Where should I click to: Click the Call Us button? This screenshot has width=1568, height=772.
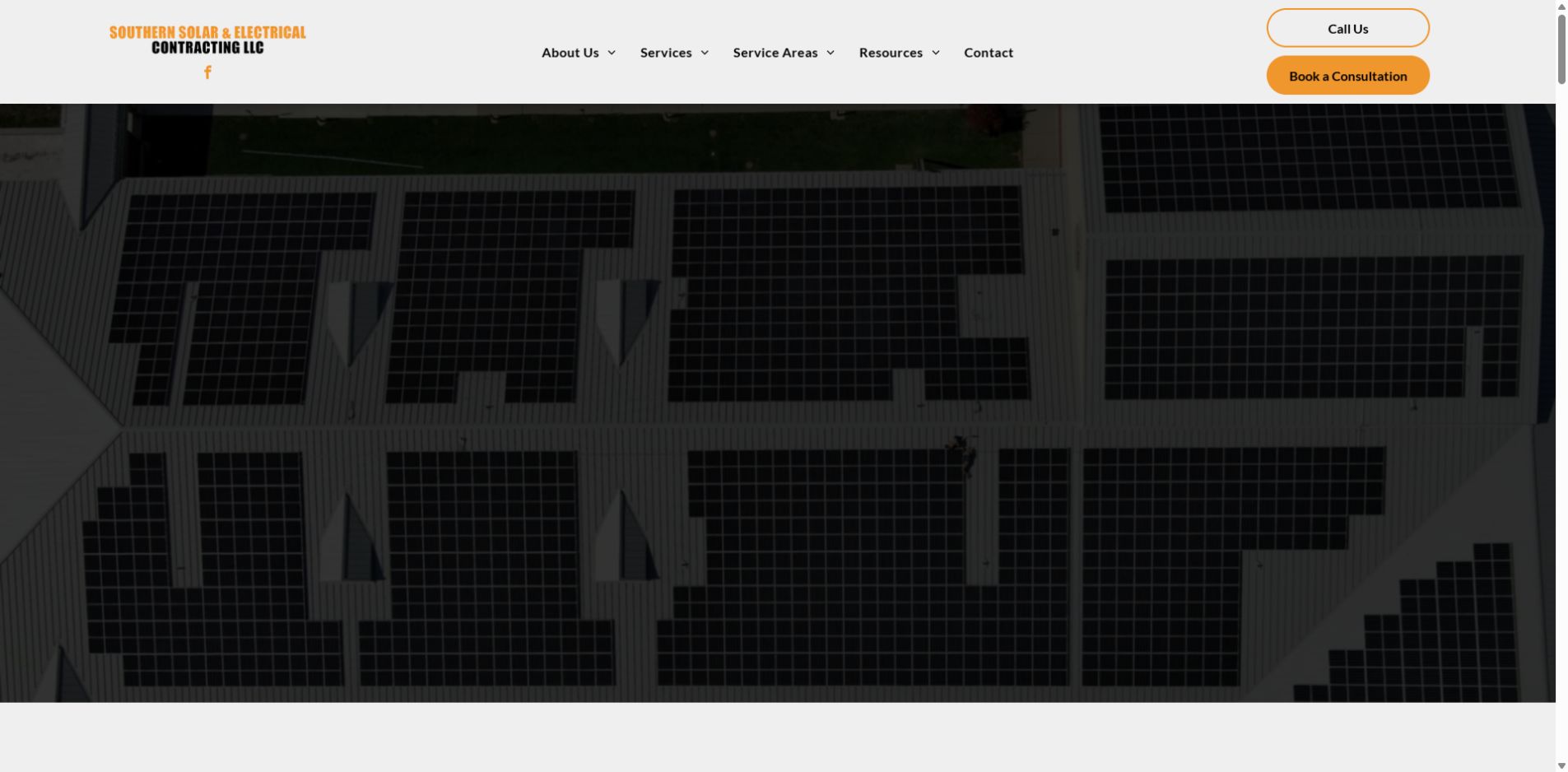point(1347,28)
